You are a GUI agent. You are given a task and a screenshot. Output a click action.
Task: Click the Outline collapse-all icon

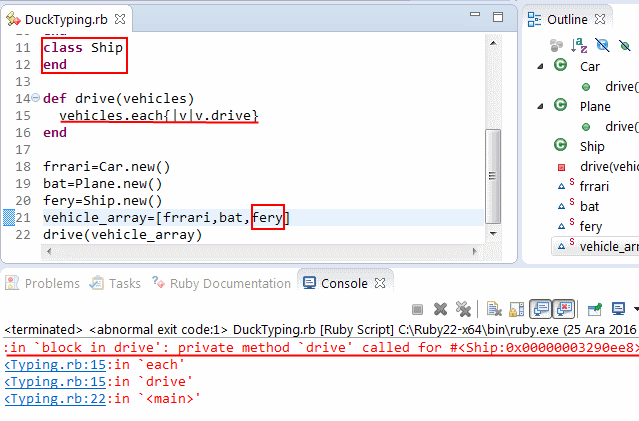point(556,45)
